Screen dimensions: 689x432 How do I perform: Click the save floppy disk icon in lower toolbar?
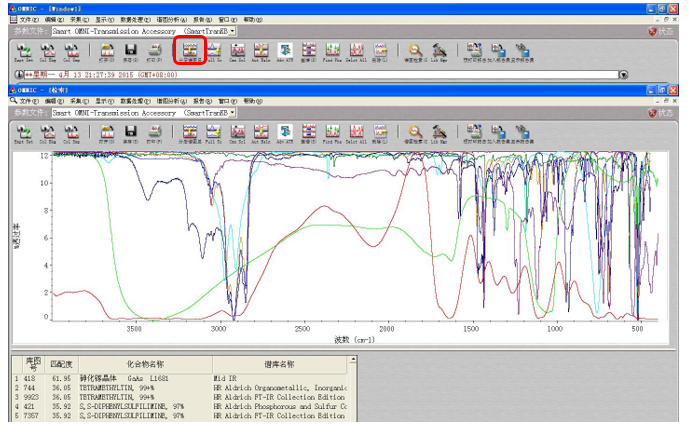tap(131, 133)
